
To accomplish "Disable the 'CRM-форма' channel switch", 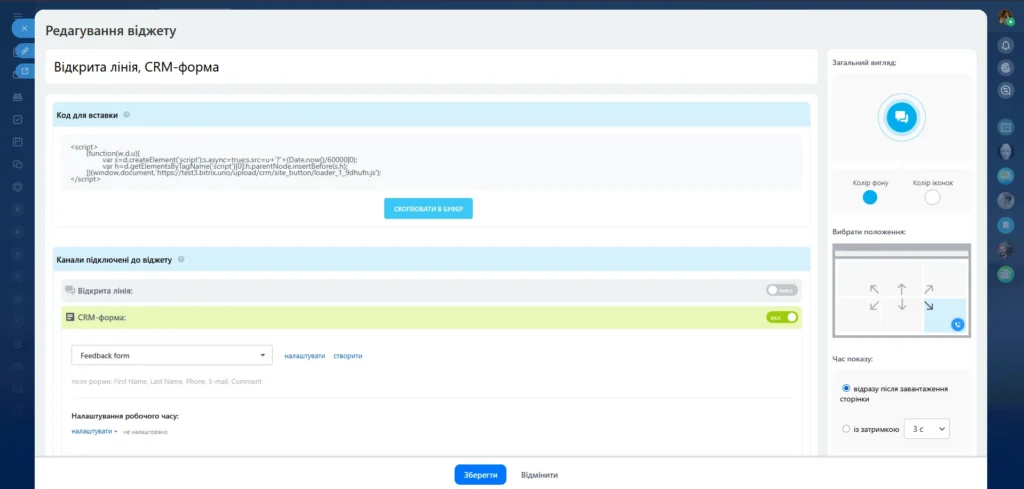I will [x=782, y=317].
